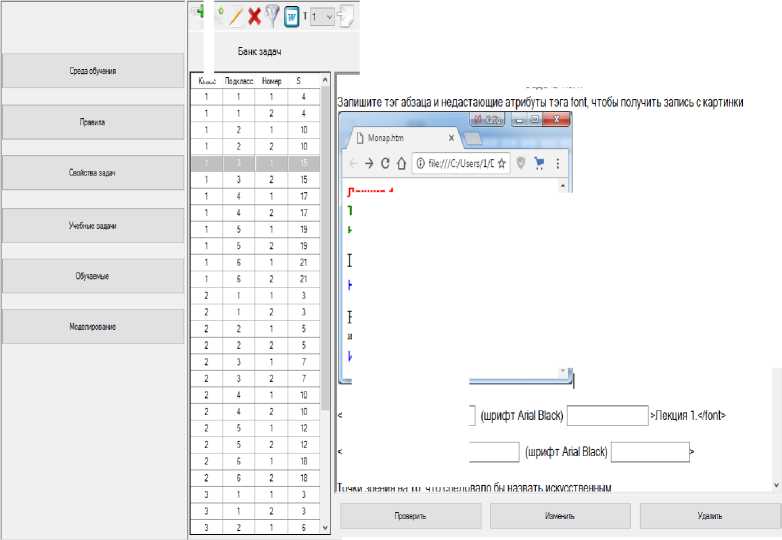Select the S cell 18 in row 2-6-2

click(304, 478)
